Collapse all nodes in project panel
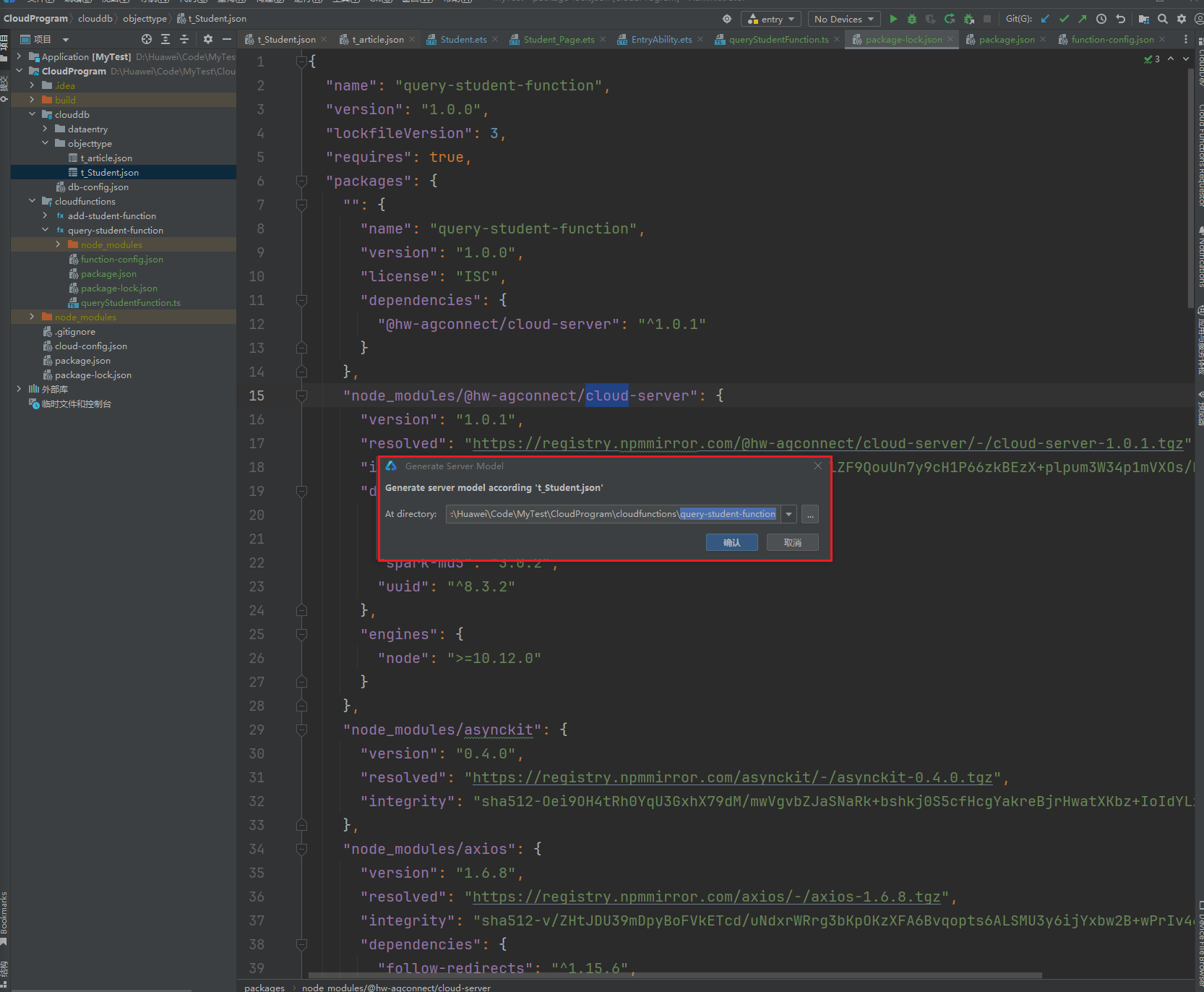 pyautogui.click(x=184, y=39)
